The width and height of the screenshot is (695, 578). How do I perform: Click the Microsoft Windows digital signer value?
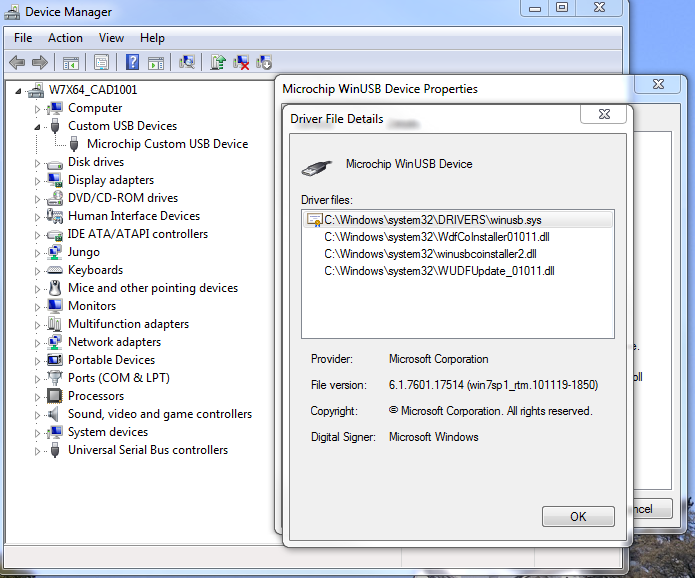[x=433, y=437]
